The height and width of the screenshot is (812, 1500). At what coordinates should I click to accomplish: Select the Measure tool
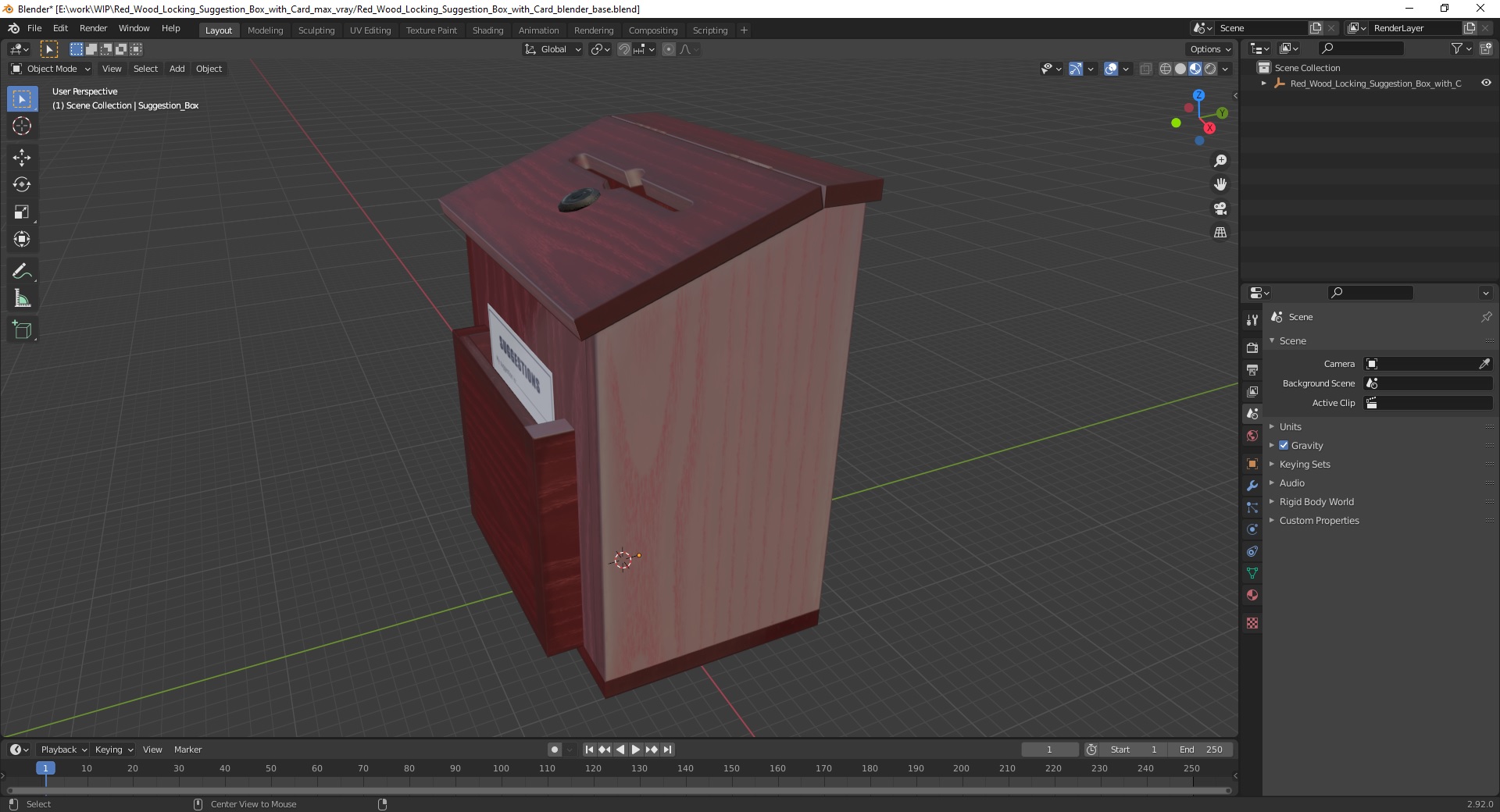point(22,298)
